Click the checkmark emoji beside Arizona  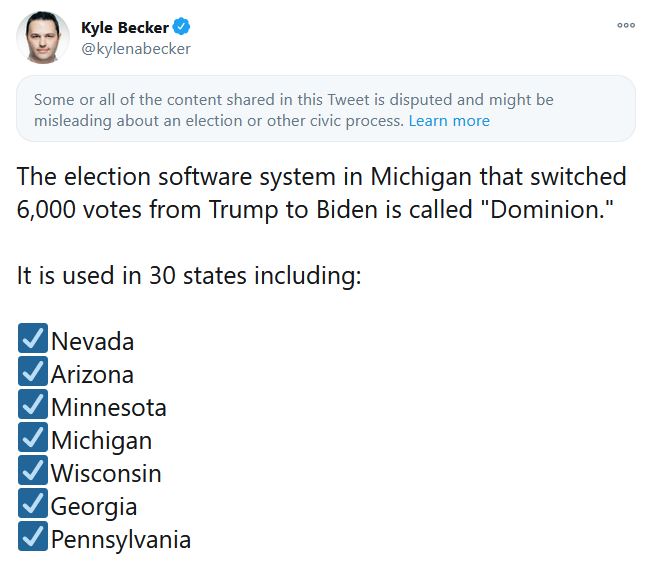point(33,371)
